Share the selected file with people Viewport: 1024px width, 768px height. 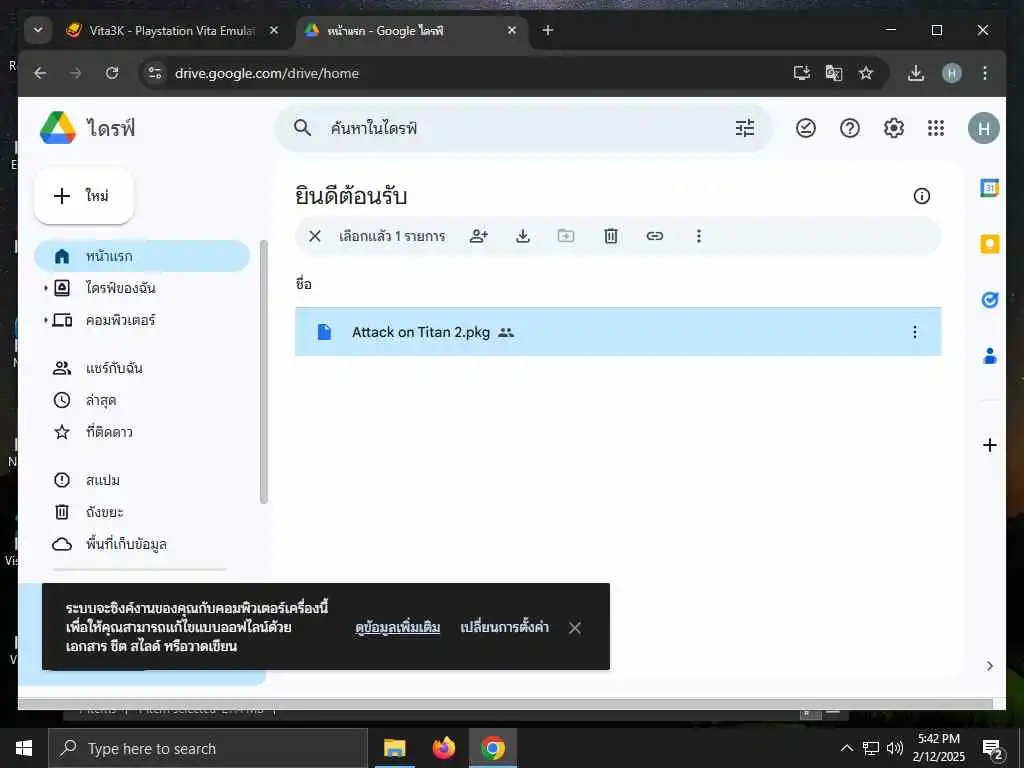pyautogui.click(x=479, y=236)
